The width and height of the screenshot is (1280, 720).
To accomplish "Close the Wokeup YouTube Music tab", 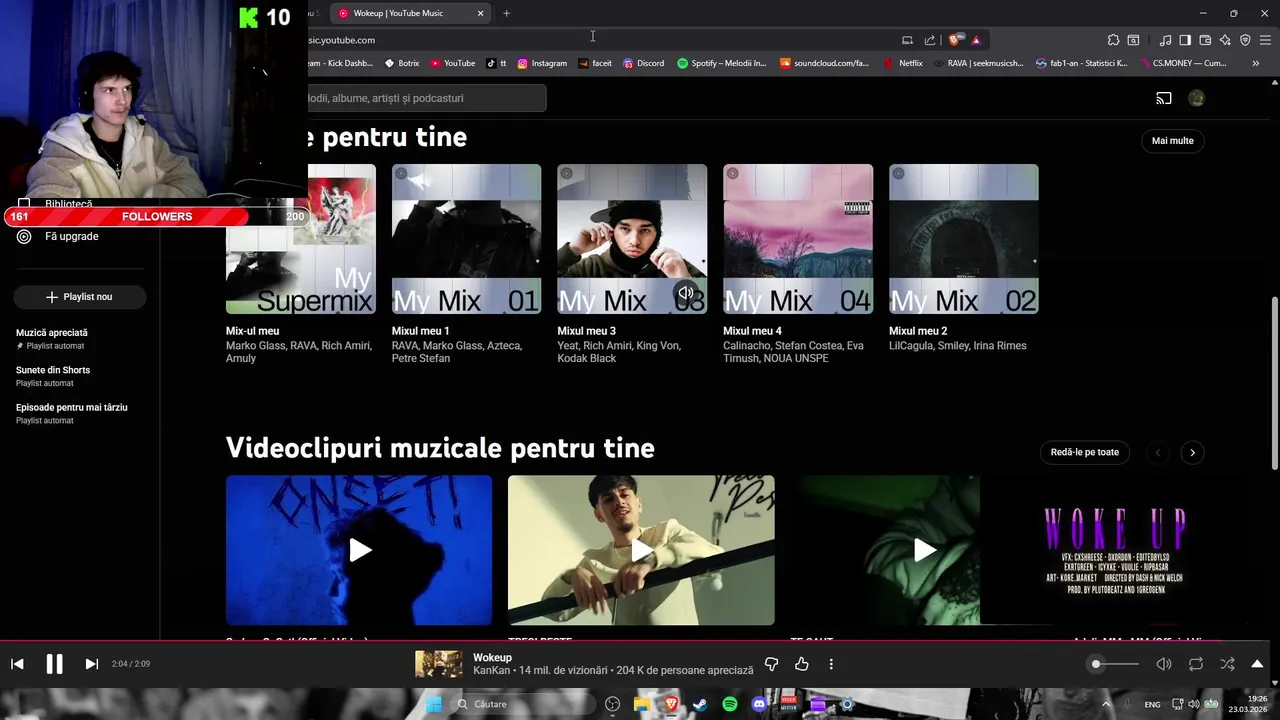I will point(480,13).
